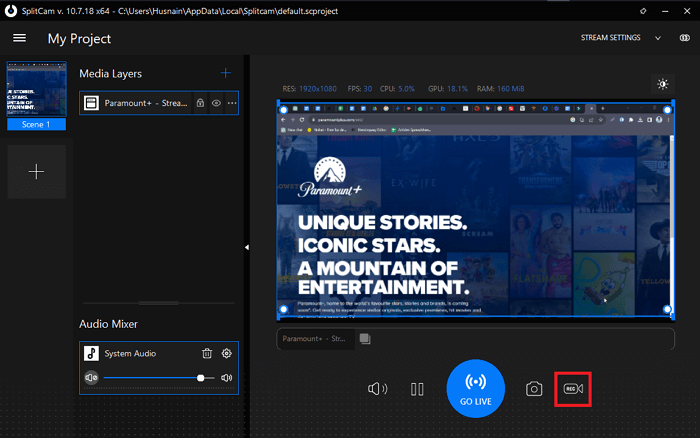Click the RAM 160 MiB readout
Image resolution: width=700 pixels, height=438 pixels.
(500, 89)
